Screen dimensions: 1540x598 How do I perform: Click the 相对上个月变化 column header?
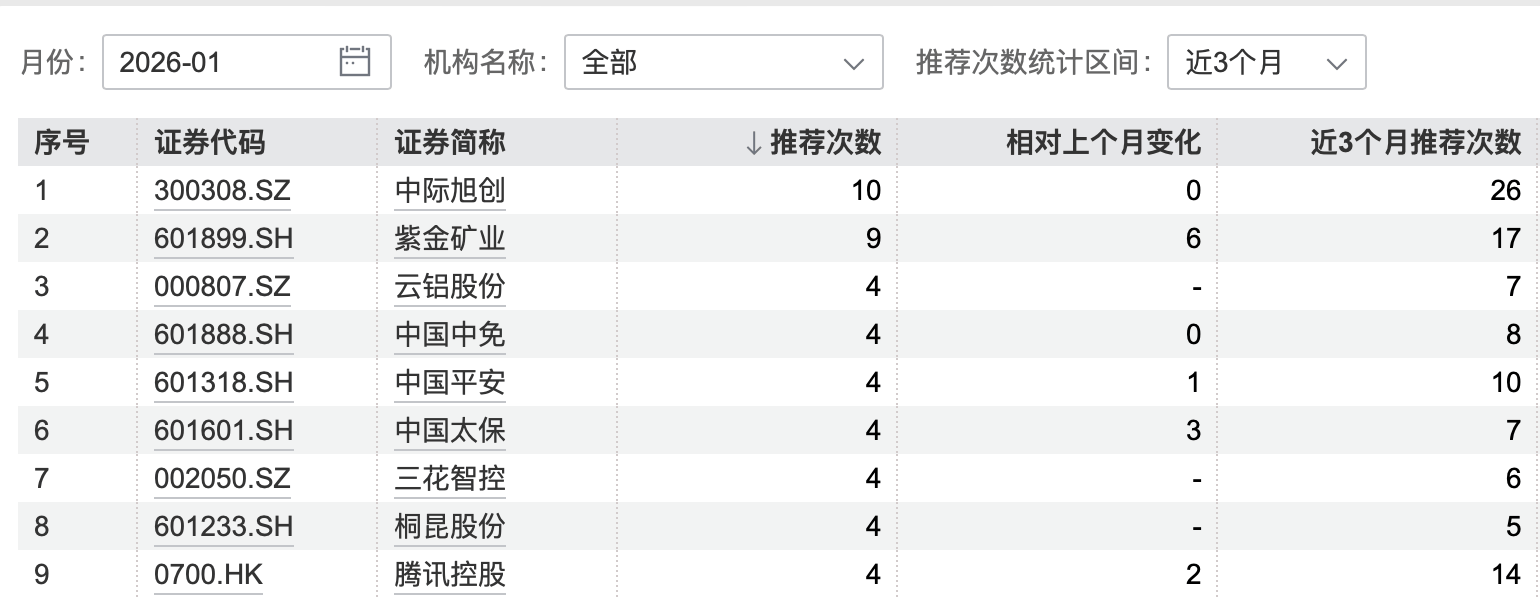click(x=1102, y=142)
